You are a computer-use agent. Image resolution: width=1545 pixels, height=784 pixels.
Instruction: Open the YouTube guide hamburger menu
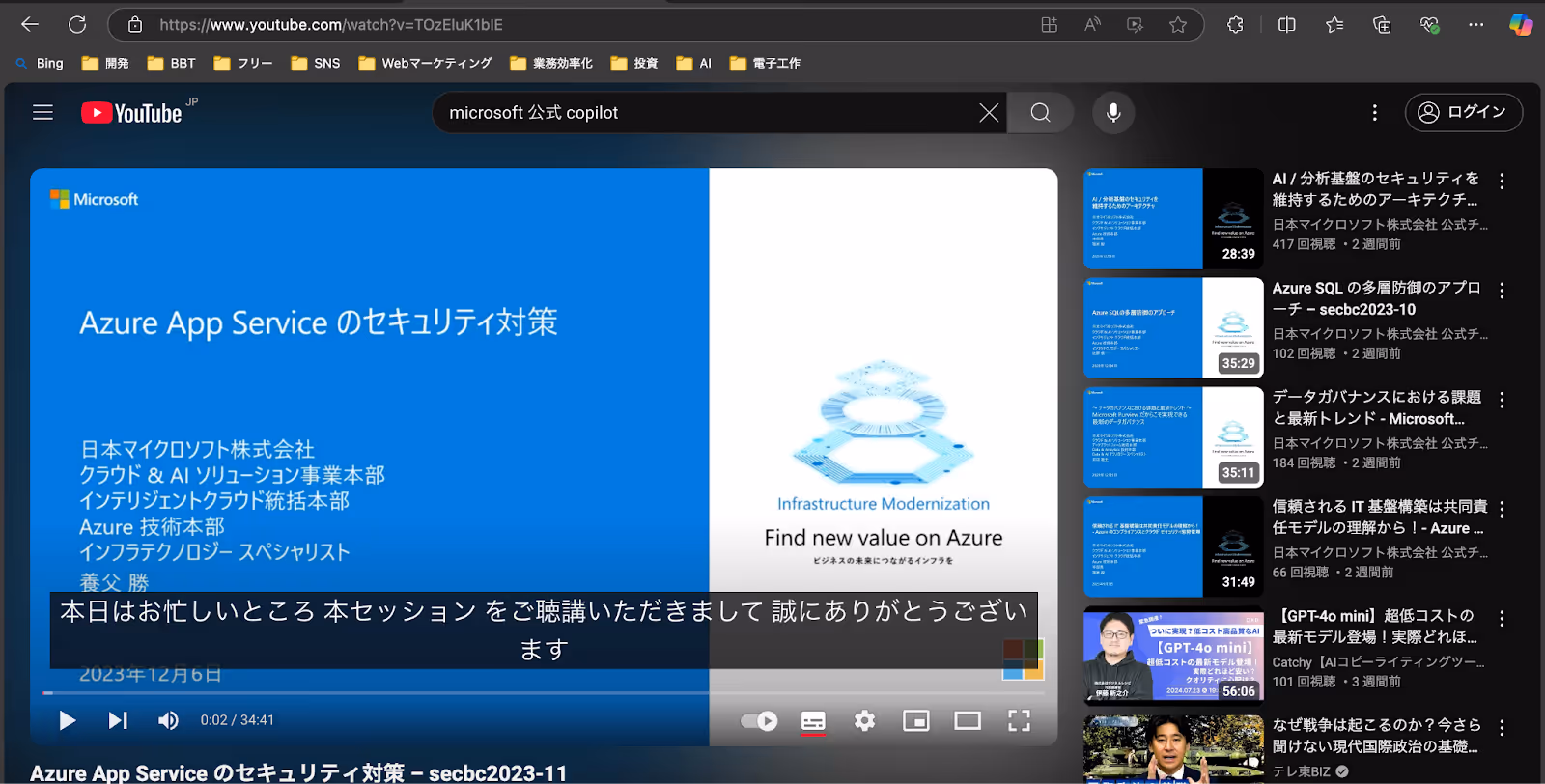[42, 113]
